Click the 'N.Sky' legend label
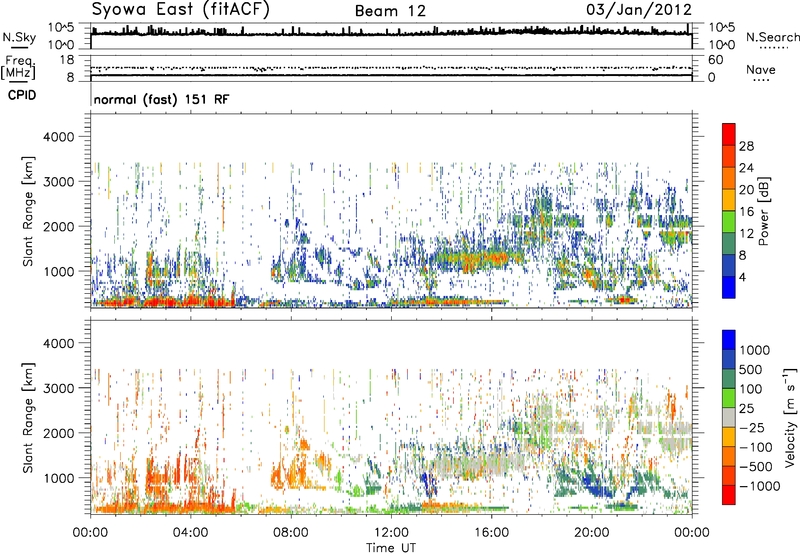 tap(19, 37)
